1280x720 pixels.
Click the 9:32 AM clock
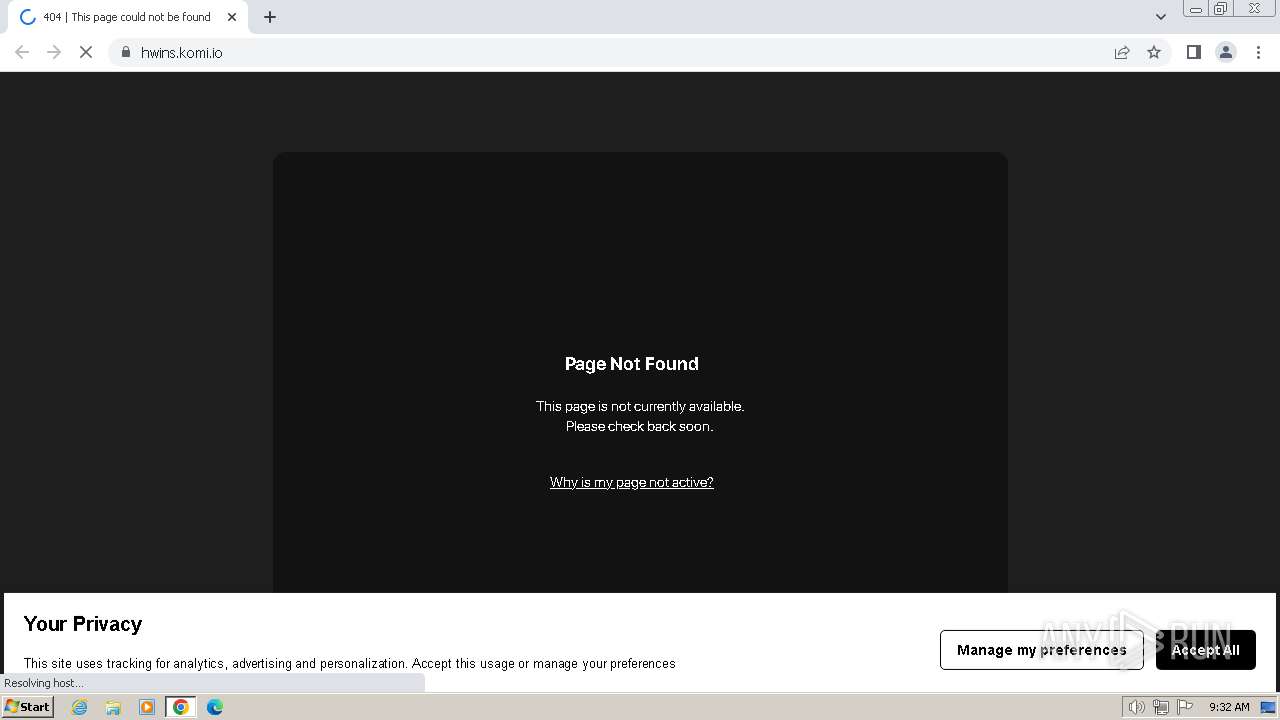click(1229, 707)
